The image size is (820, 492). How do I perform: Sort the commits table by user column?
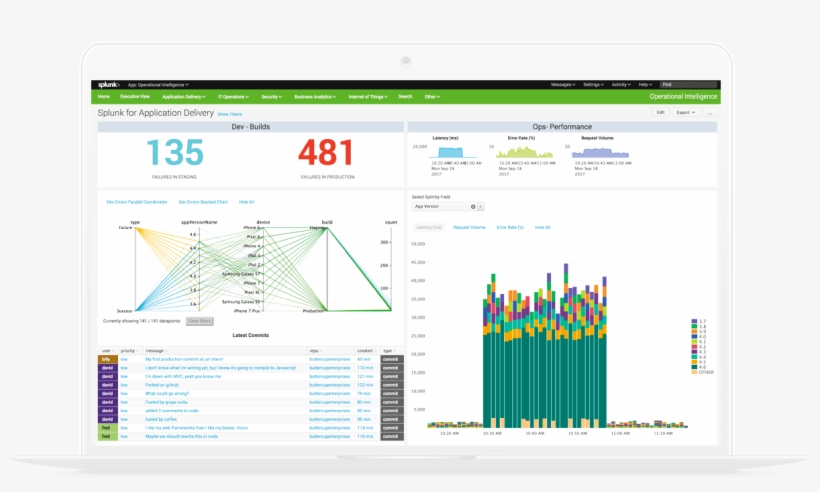pos(107,351)
